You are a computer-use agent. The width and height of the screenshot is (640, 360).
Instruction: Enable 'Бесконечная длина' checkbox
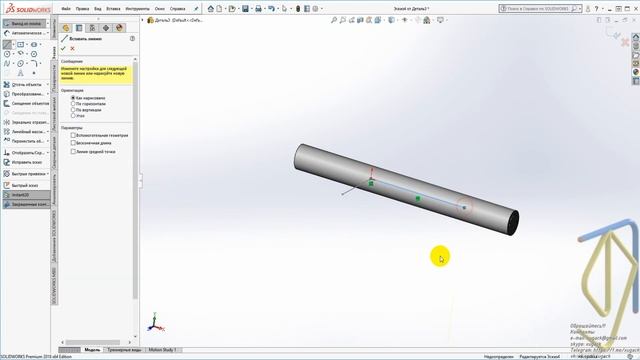pos(73,143)
